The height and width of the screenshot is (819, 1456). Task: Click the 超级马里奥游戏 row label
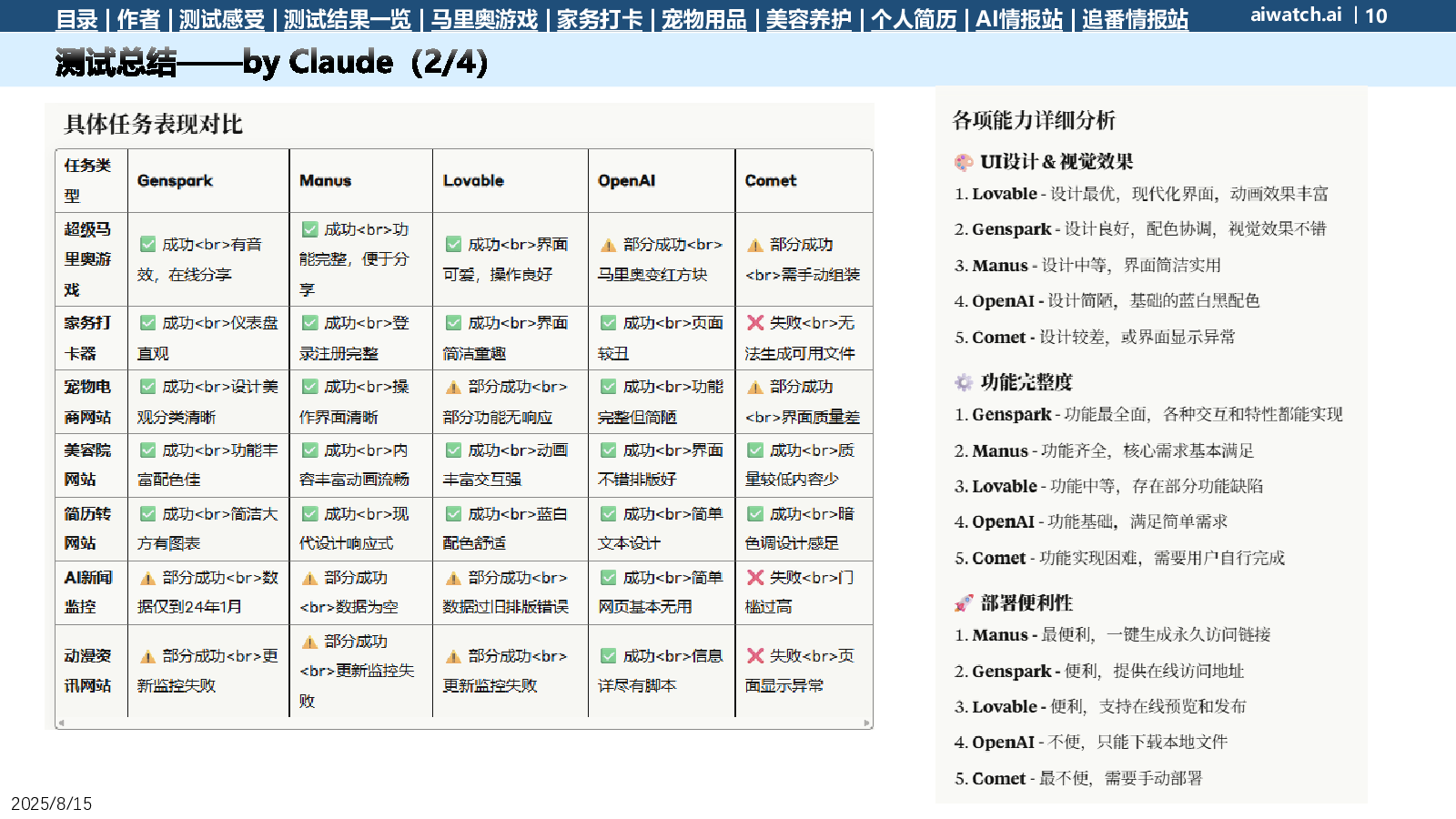coord(87,259)
